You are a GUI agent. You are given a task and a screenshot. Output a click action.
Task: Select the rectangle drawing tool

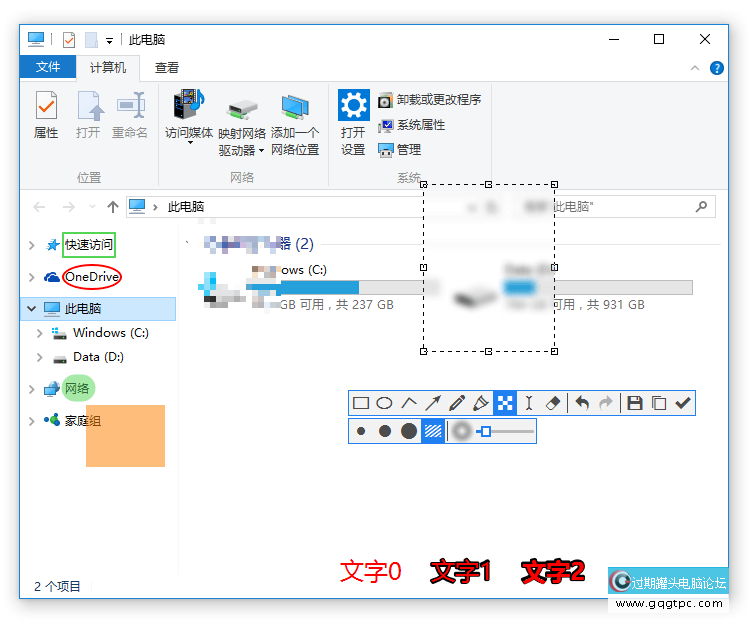(361, 403)
